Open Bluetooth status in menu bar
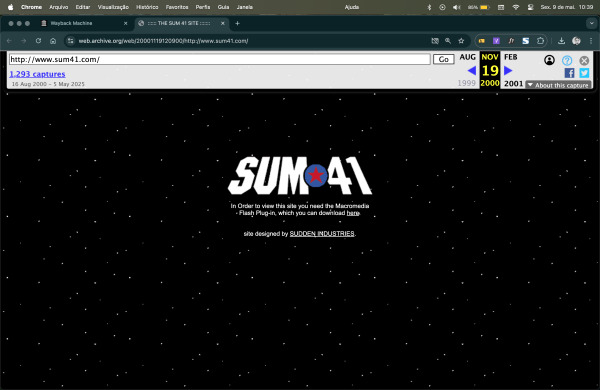This screenshot has width=600, height=390. point(429,7)
